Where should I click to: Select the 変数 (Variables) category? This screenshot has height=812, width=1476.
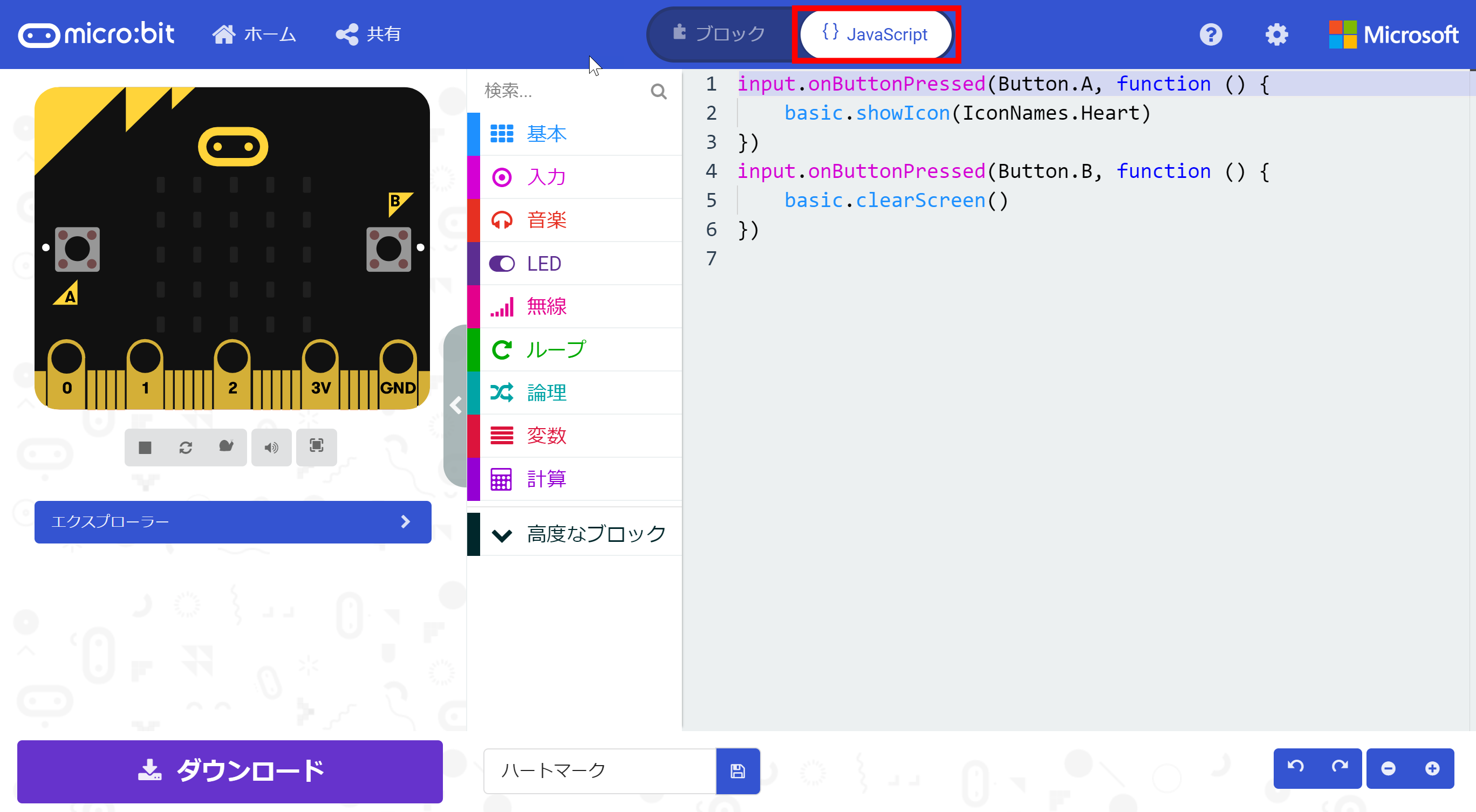tap(545, 436)
